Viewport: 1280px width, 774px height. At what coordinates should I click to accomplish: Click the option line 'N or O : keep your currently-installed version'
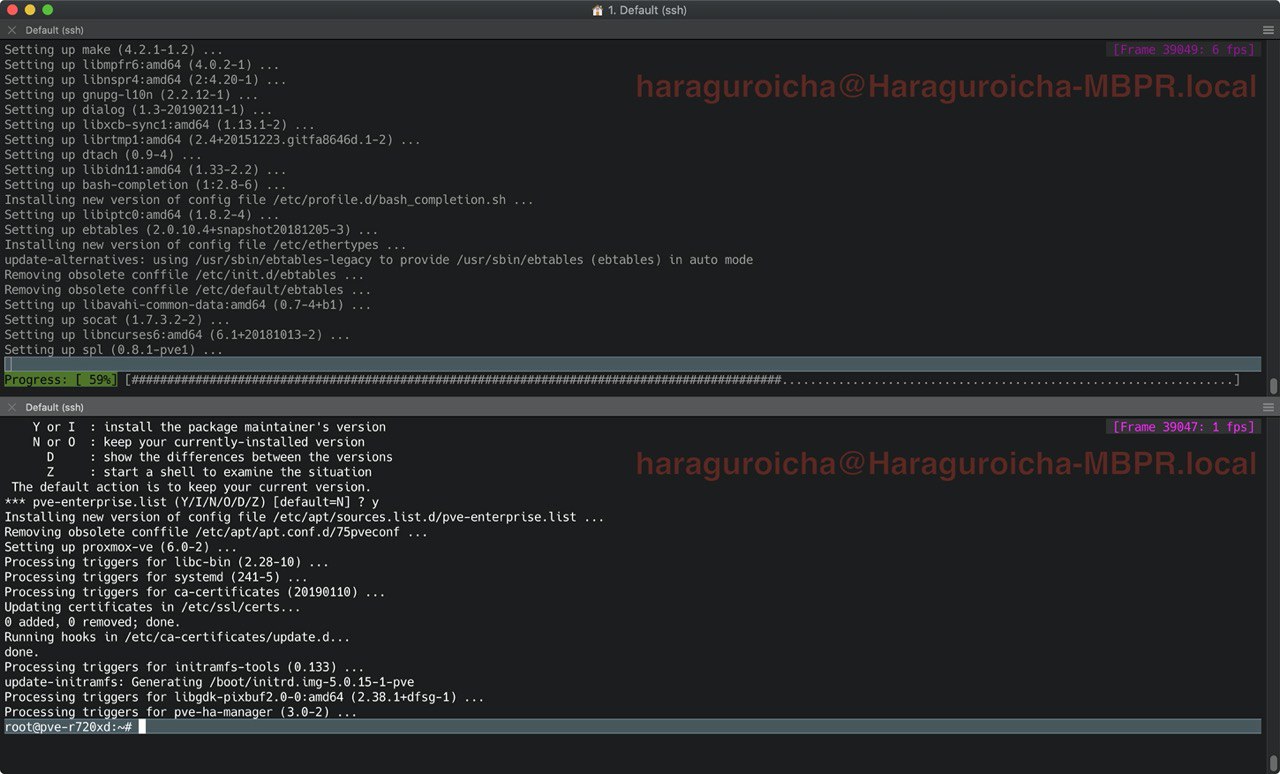(x=199, y=441)
